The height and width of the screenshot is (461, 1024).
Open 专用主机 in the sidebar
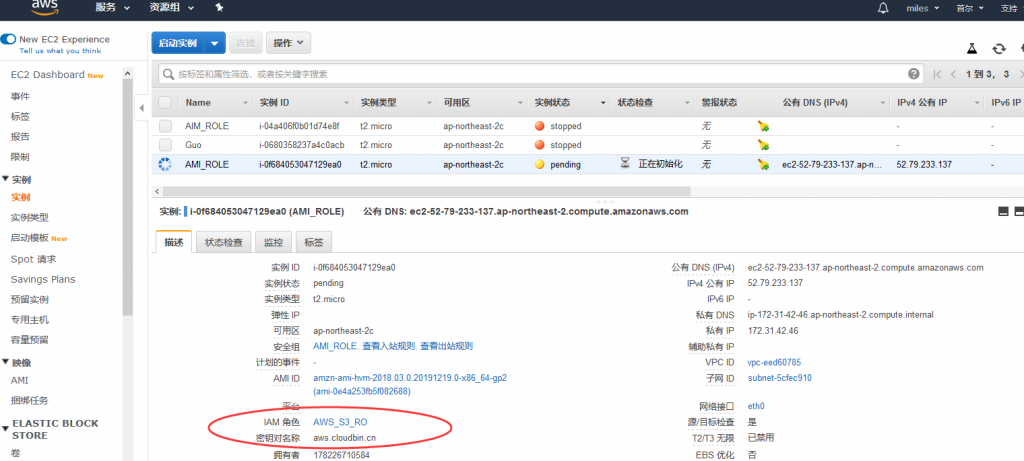tap(29, 320)
